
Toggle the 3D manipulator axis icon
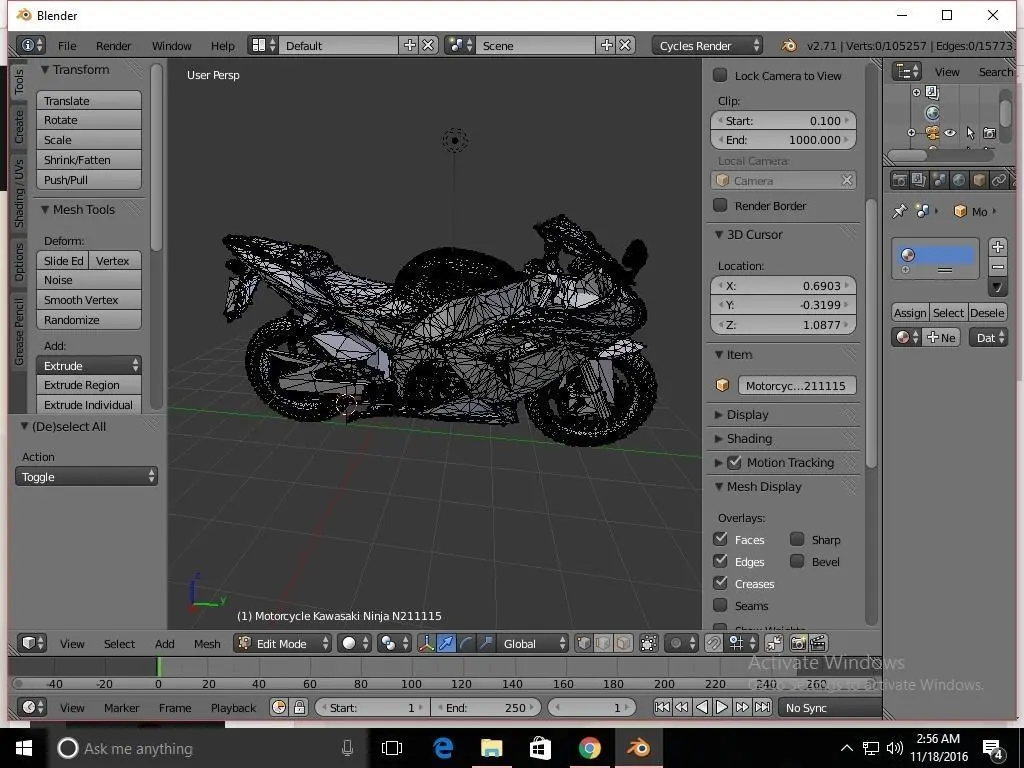(x=426, y=643)
